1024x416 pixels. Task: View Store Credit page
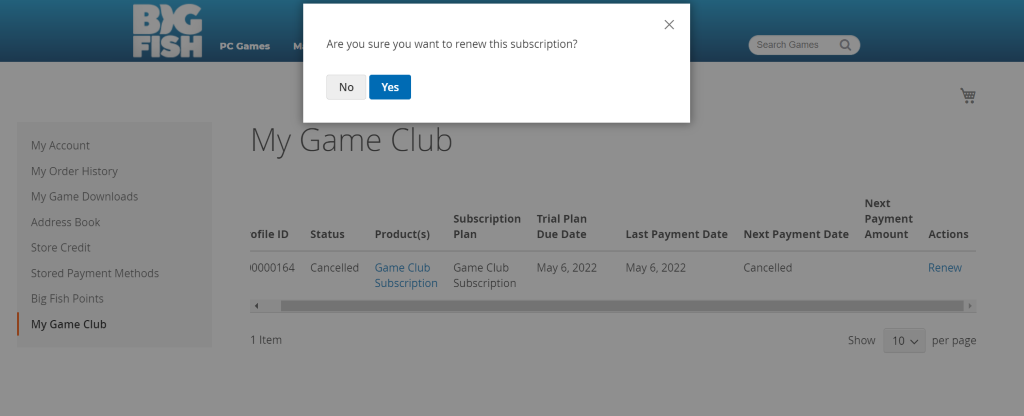point(61,248)
